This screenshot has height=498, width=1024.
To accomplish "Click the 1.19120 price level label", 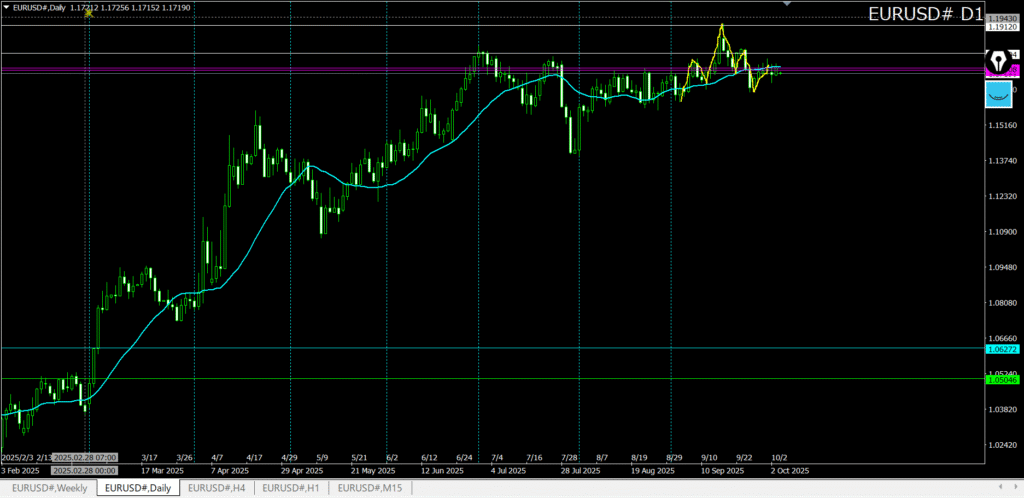I will coord(1002,27).
